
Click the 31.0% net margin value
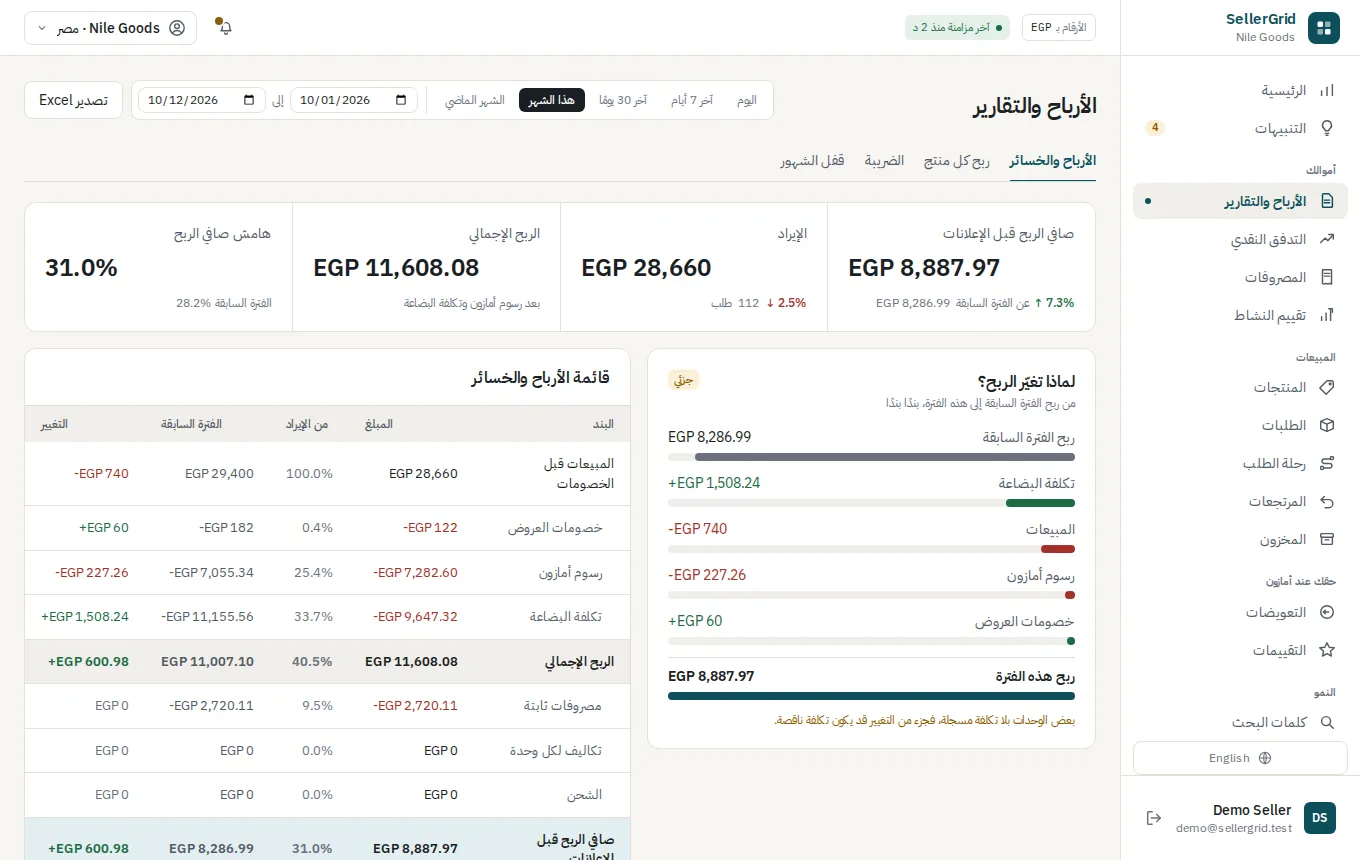pyautogui.click(x=81, y=268)
